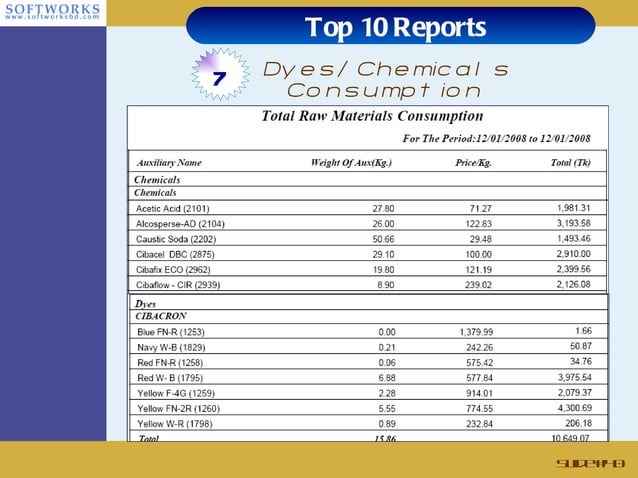
Task: Click the number 7 starburst badge
Action: point(220,74)
